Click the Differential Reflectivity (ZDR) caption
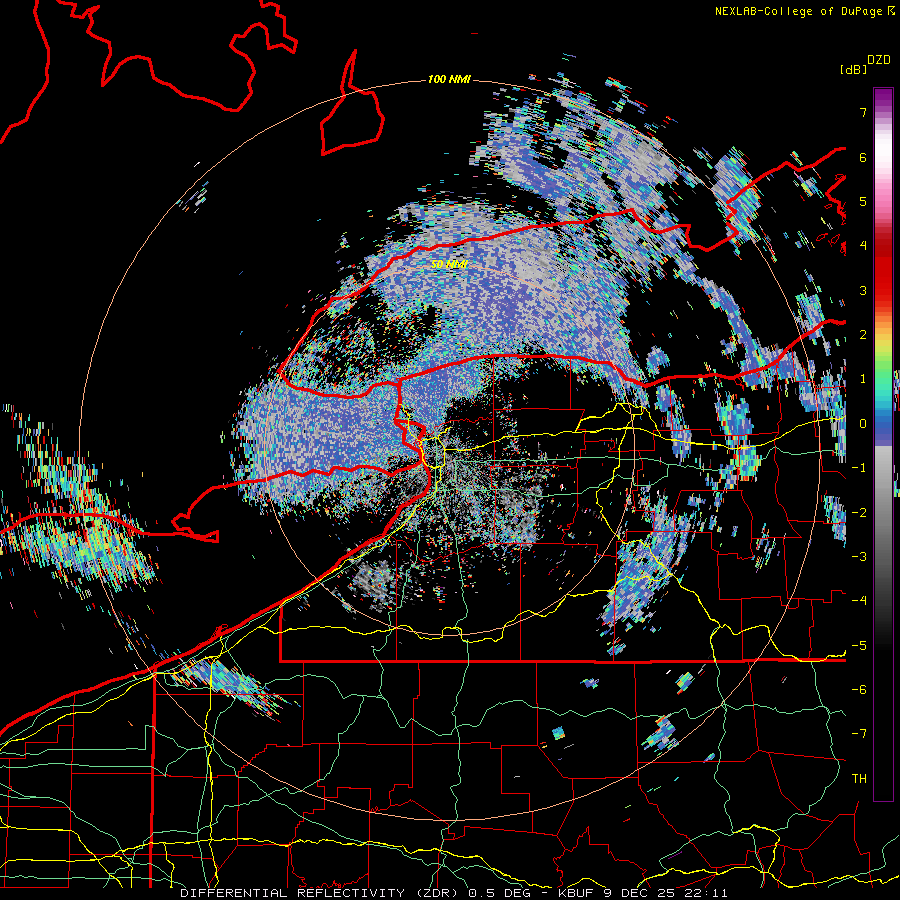Screen dimensions: 900x900 [x=320, y=893]
